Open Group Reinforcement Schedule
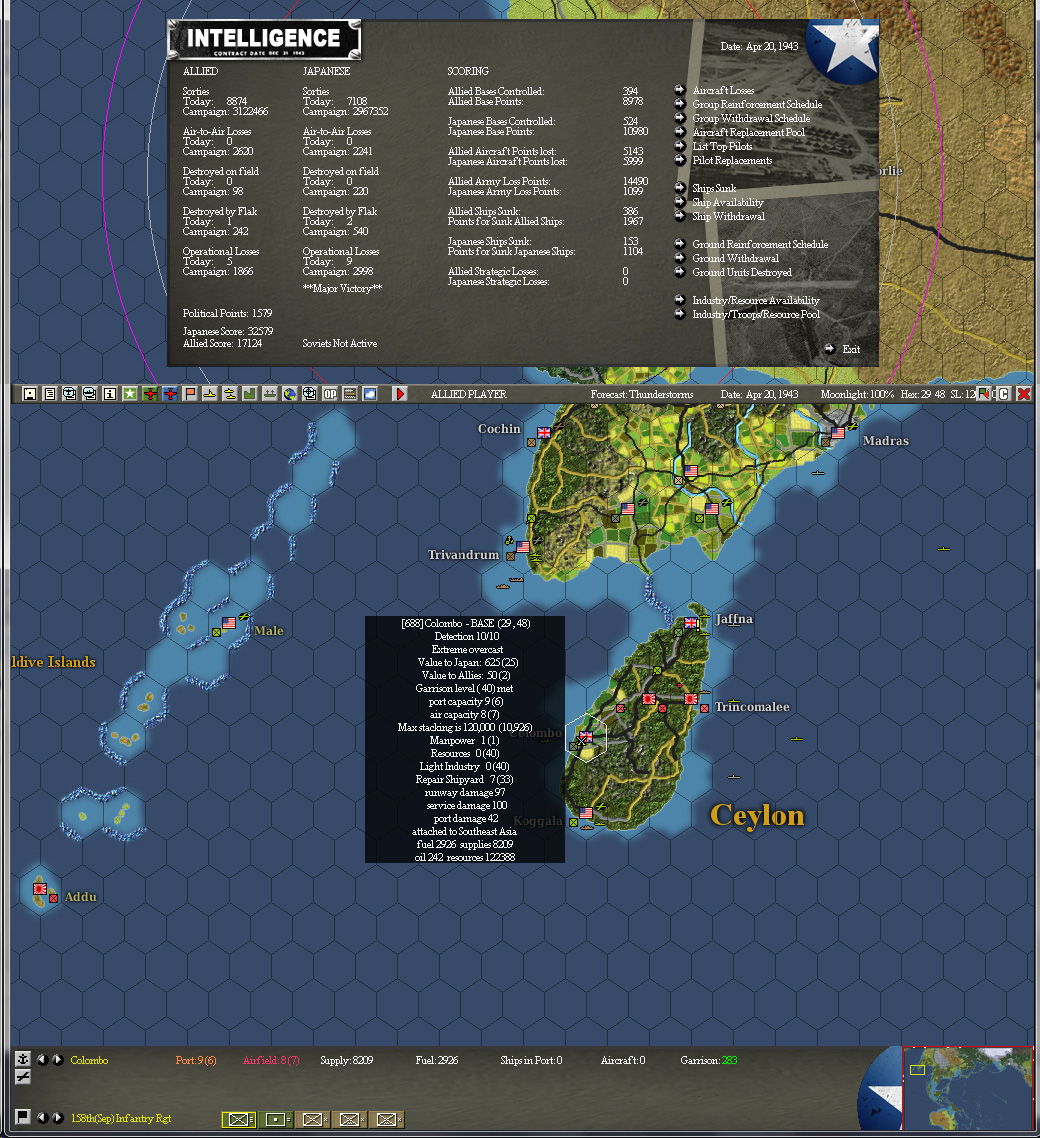 pyautogui.click(x=757, y=104)
